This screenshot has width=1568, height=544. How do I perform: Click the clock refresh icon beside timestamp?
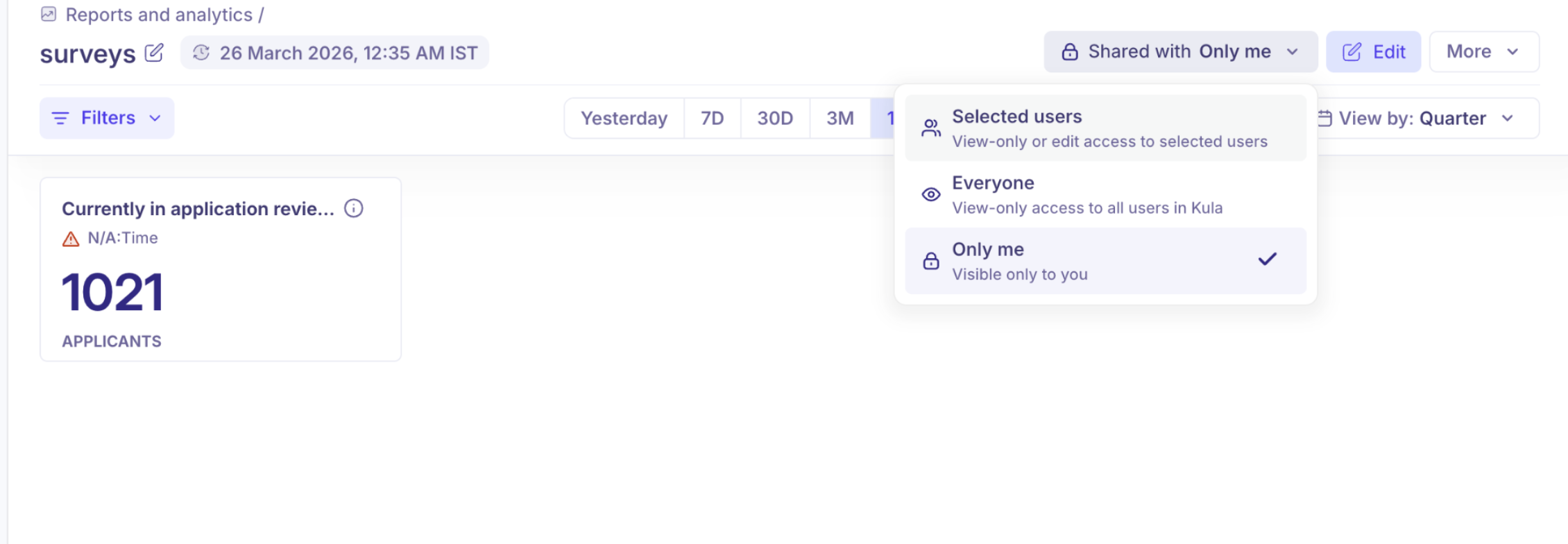[201, 53]
